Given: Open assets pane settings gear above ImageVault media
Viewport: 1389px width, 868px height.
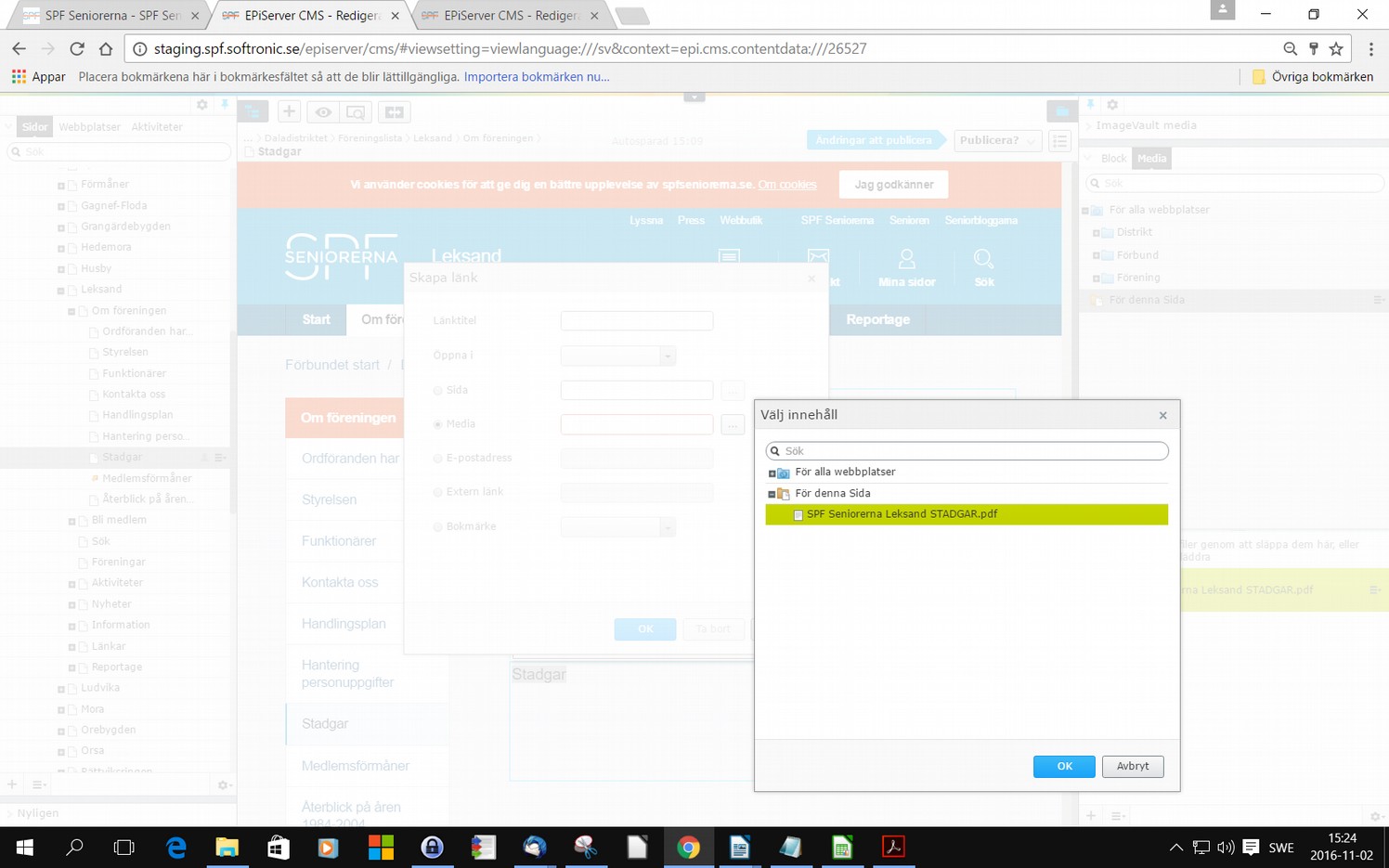Looking at the screenshot, I should pyautogui.click(x=1112, y=105).
